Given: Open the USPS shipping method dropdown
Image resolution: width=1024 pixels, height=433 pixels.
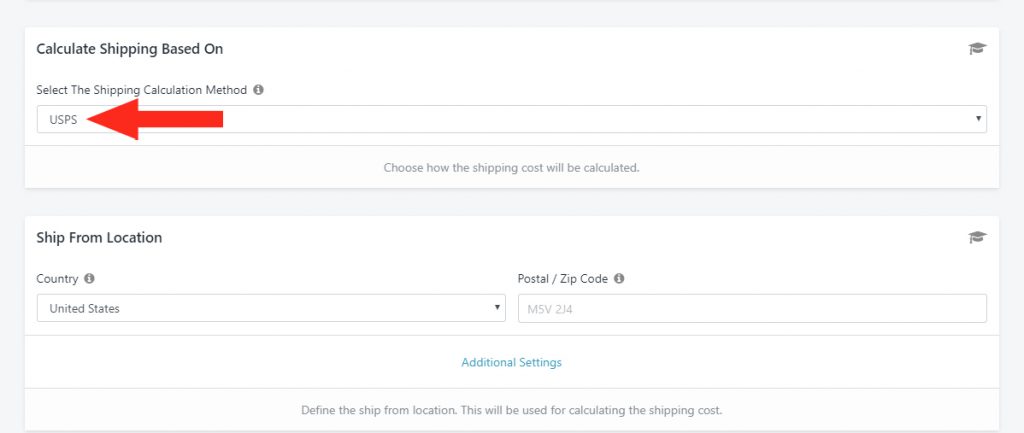Looking at the screenshot, I should click(x=511, y=119).
